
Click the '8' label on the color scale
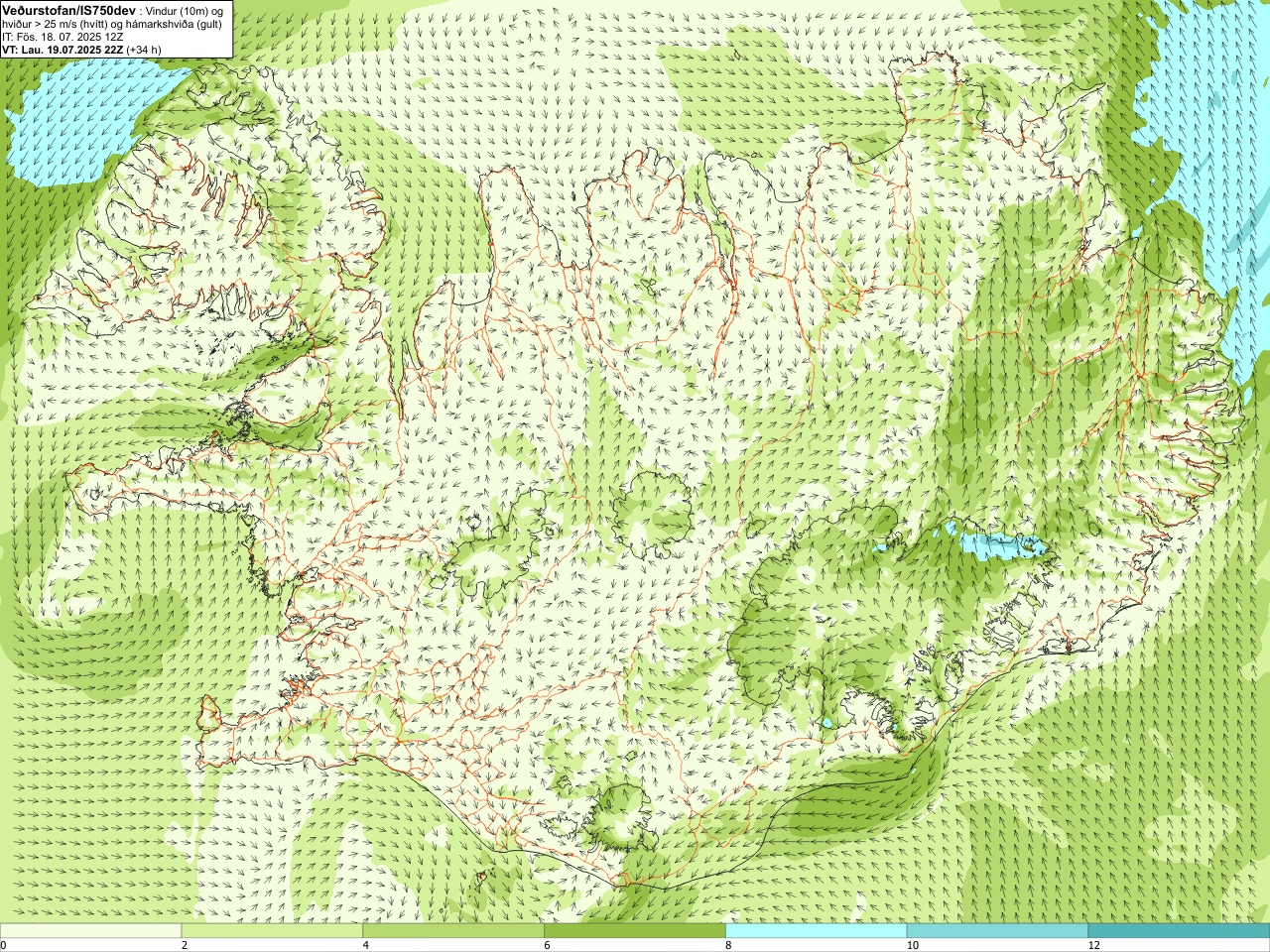pos(729,945)
